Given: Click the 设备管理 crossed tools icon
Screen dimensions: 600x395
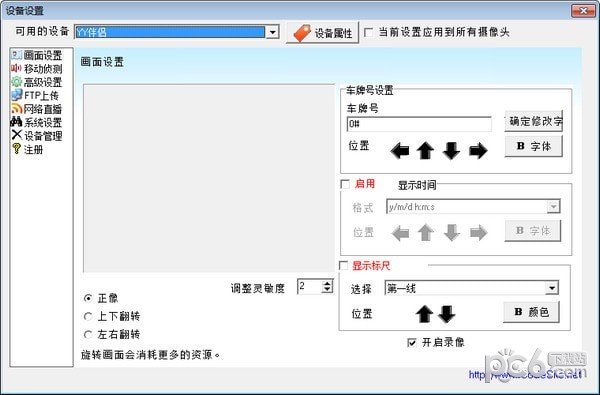Looking at the screenshot, I should coord(16,135).
